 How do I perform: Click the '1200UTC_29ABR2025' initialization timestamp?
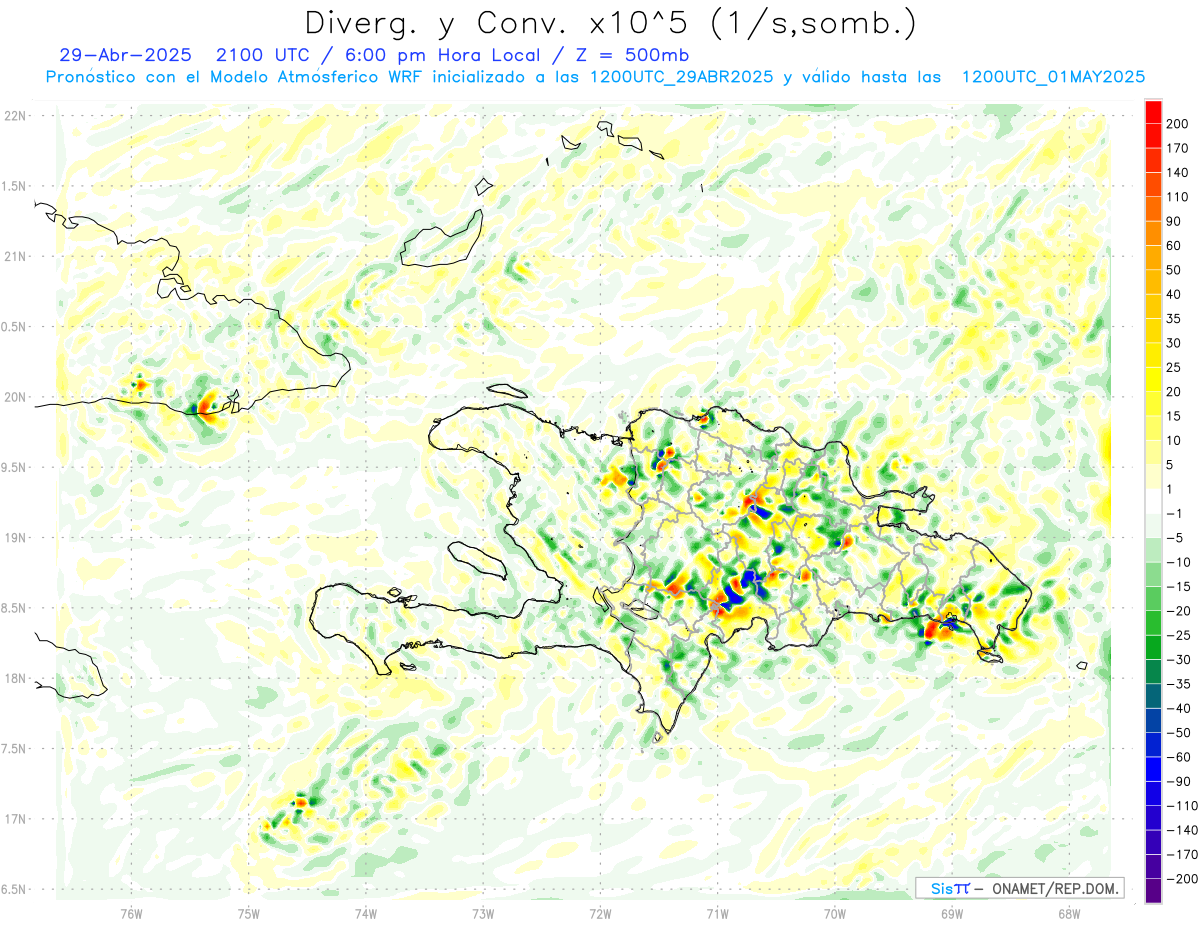coord(682,77)
